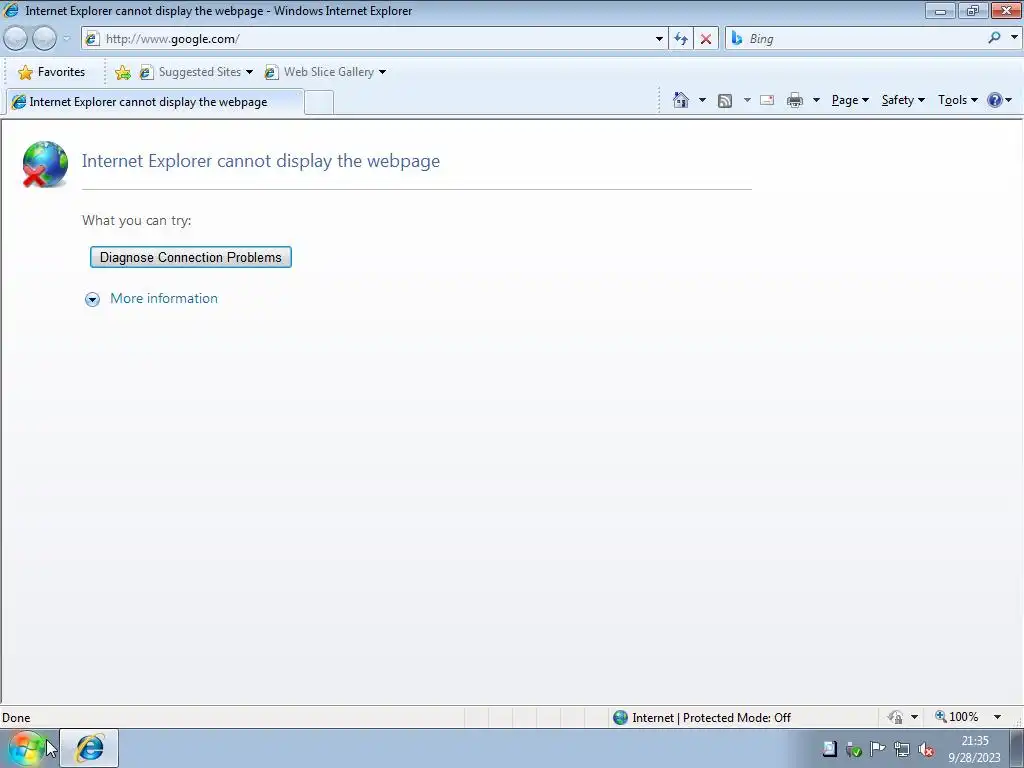This screenshot has width=1024, height=768.
Task: Click the network tray icon
Action: [x=901, y=750]
